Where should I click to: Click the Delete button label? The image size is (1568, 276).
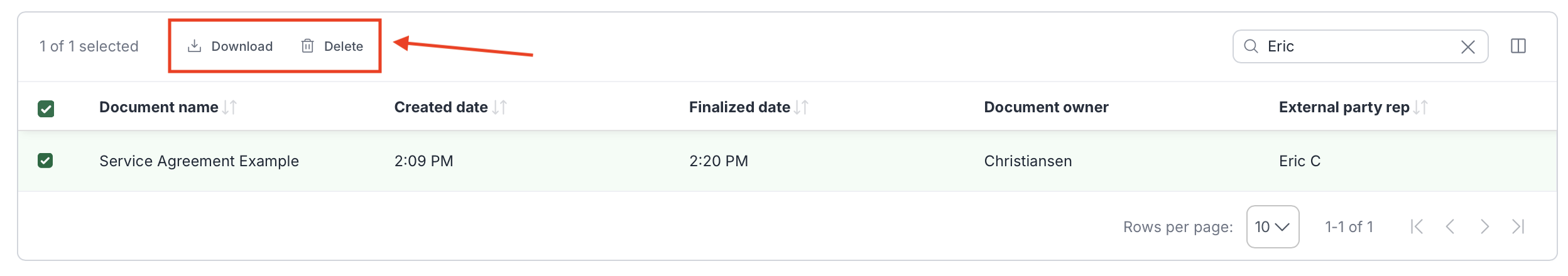point(343,46)
